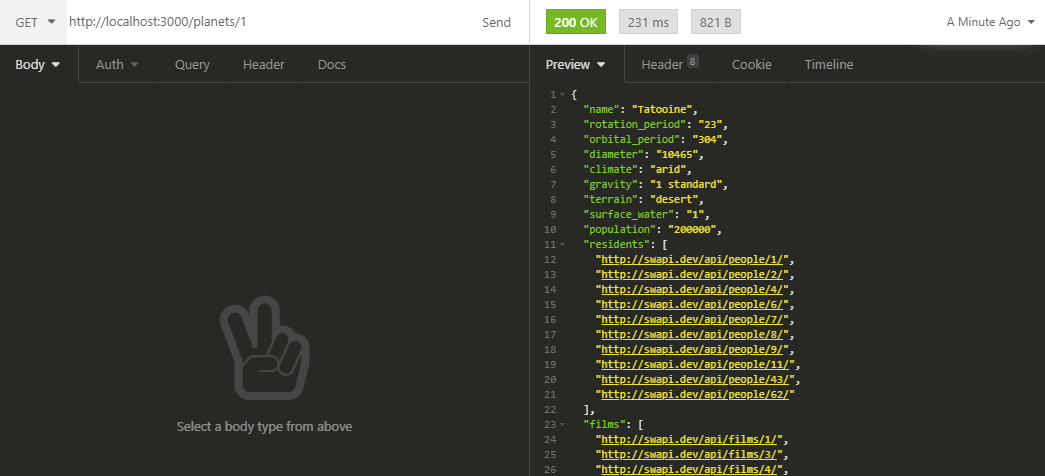
Task: Switch to the Query tab
Action: tap(192, 65)
